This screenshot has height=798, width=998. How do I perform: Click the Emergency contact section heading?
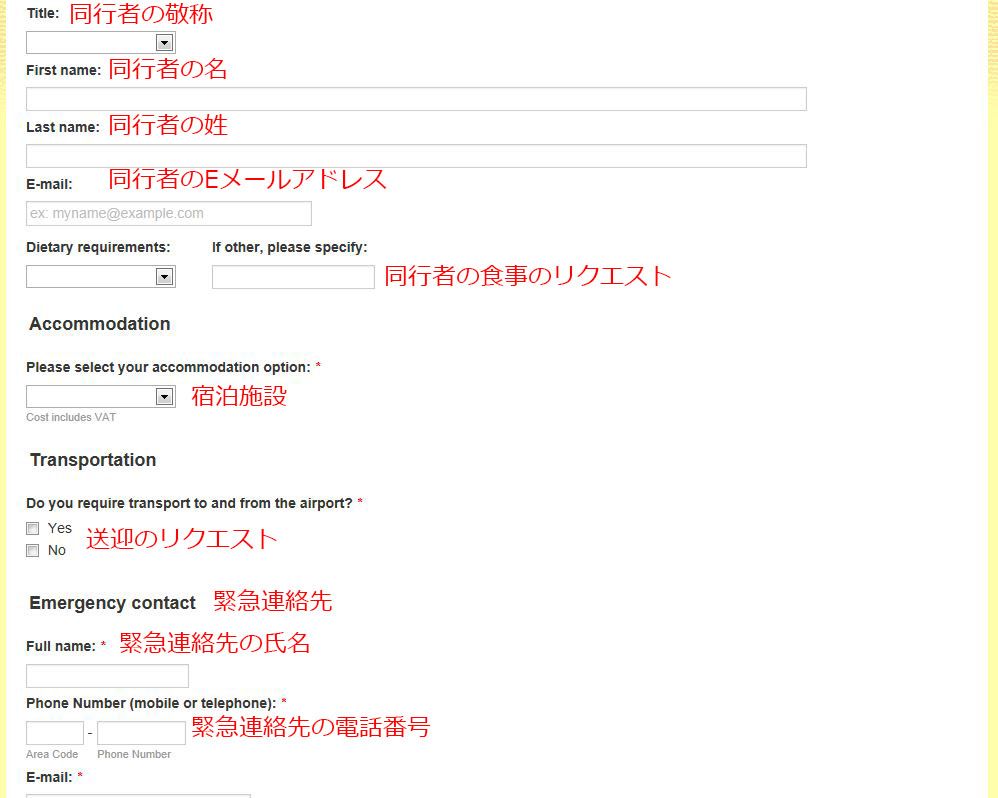113,603
